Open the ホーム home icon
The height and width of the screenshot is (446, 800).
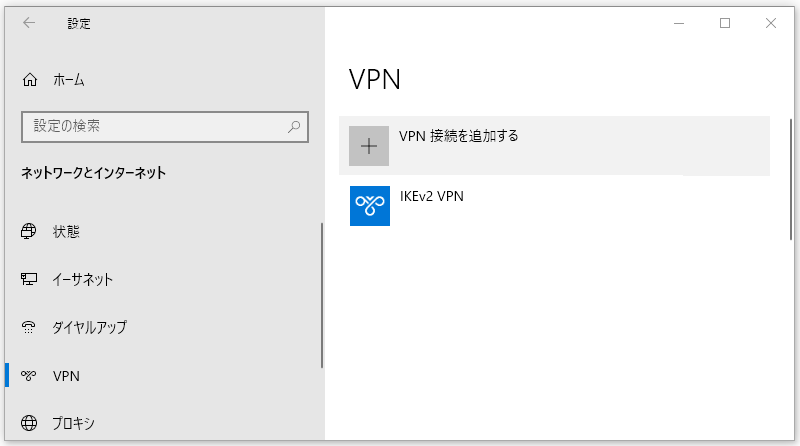pos(30,80)
